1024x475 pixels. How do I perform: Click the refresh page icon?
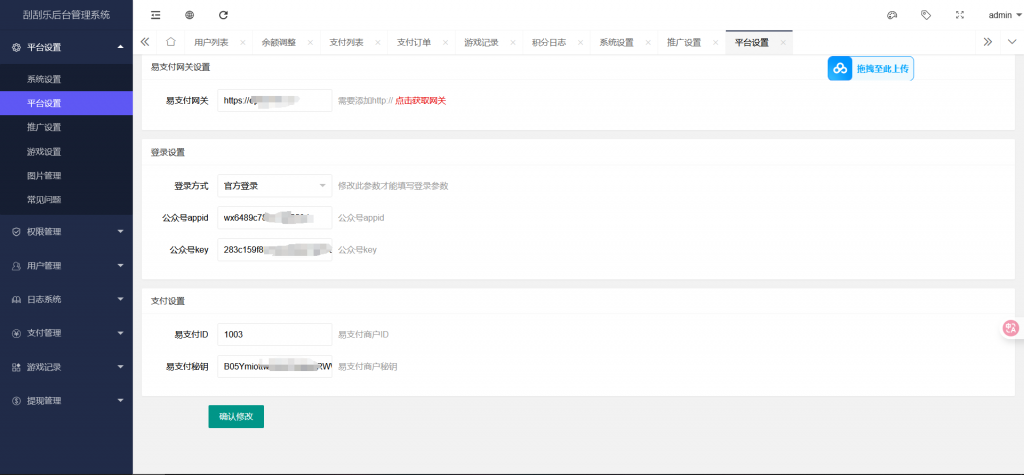pos(223,14)
